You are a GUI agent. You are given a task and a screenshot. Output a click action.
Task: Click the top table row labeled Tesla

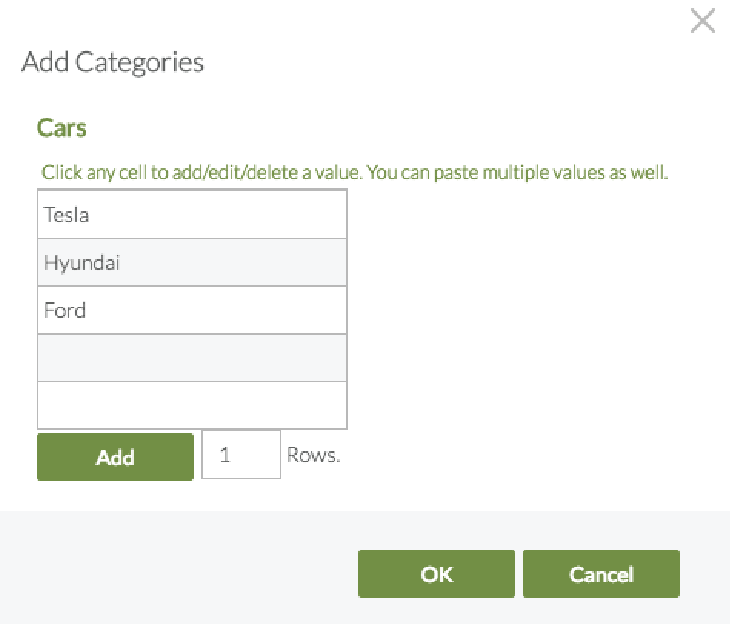pos(192,215)
